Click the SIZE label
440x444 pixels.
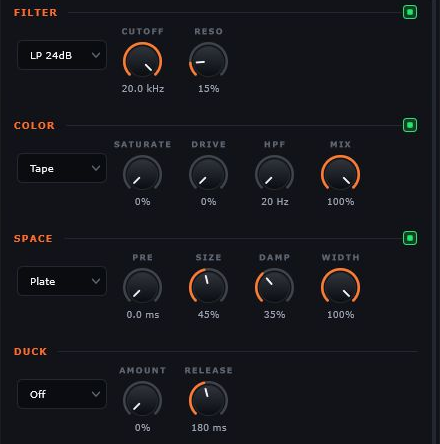pyautogui.click(x=209, y=257)
